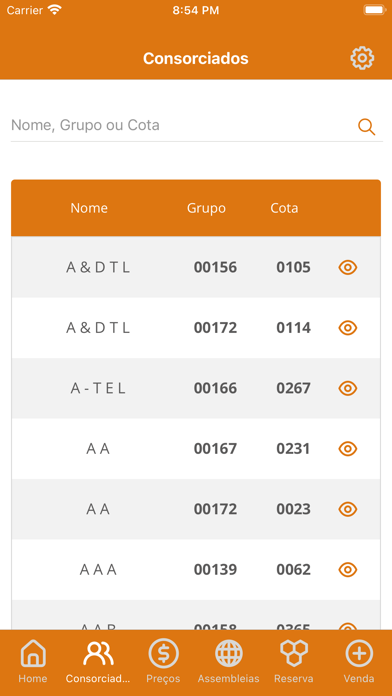Select the A & D T L row 00156
392x696 pixels.
[196, 268]
